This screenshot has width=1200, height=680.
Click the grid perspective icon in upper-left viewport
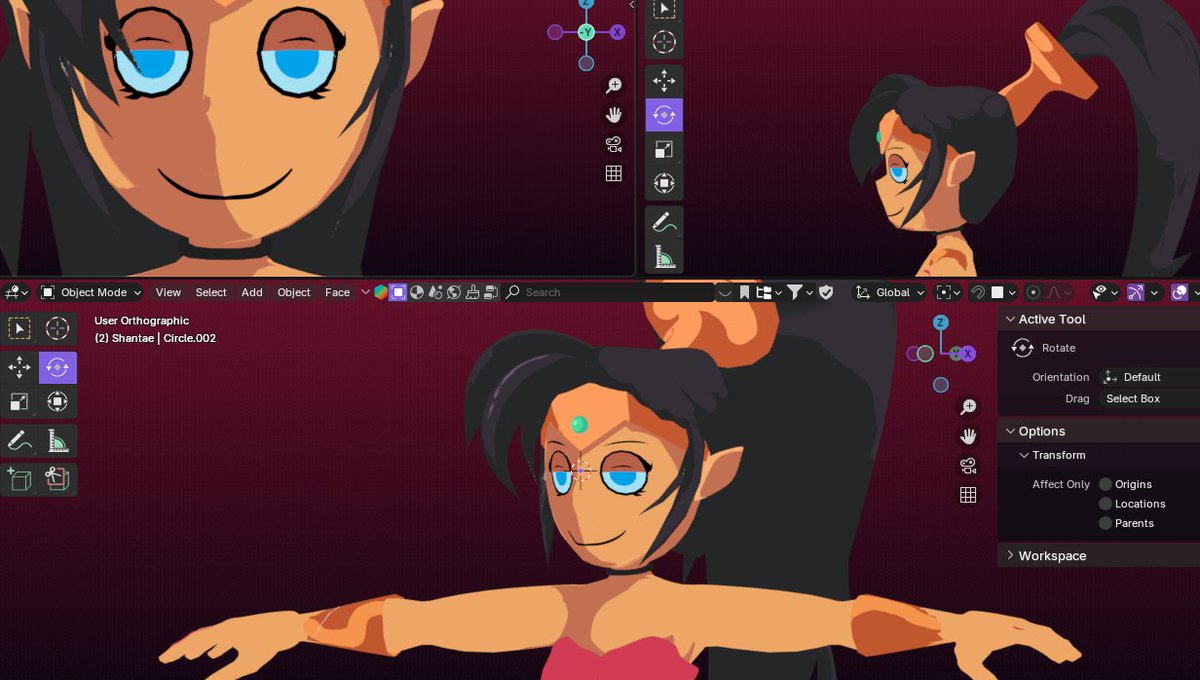(614, 173)
